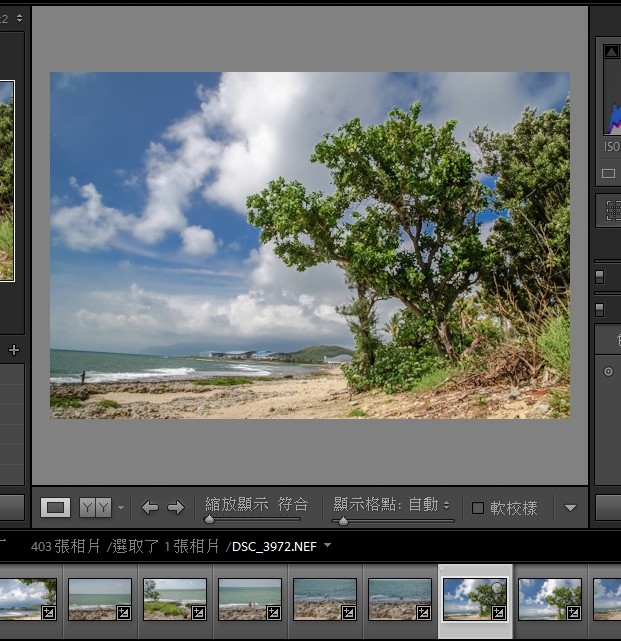621x641 pixels.
Task: Enable the 軟校樣 soft proofing checkbox
Action: 478,508
